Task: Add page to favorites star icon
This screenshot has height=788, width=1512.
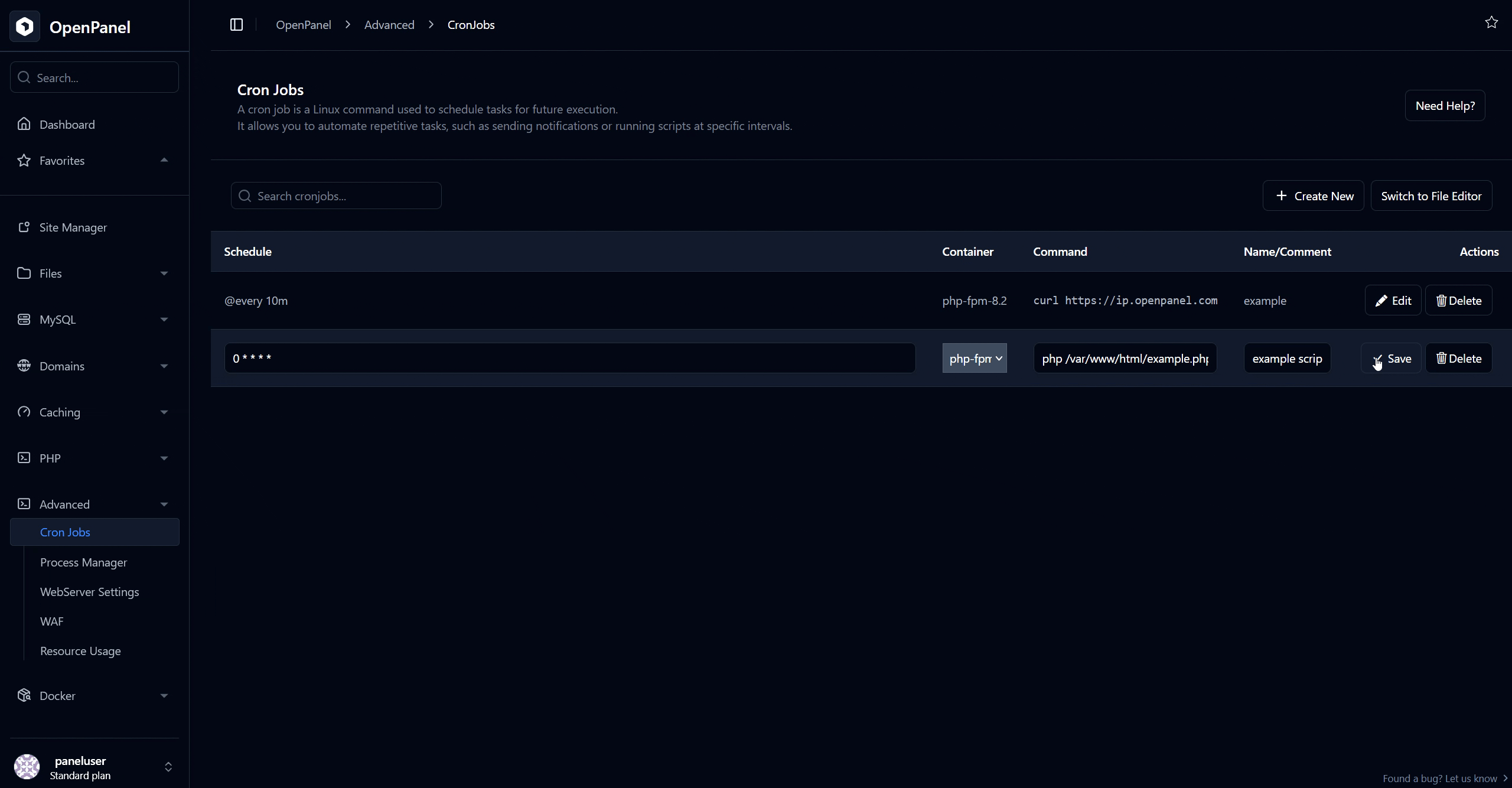Action: point(1491,22)
